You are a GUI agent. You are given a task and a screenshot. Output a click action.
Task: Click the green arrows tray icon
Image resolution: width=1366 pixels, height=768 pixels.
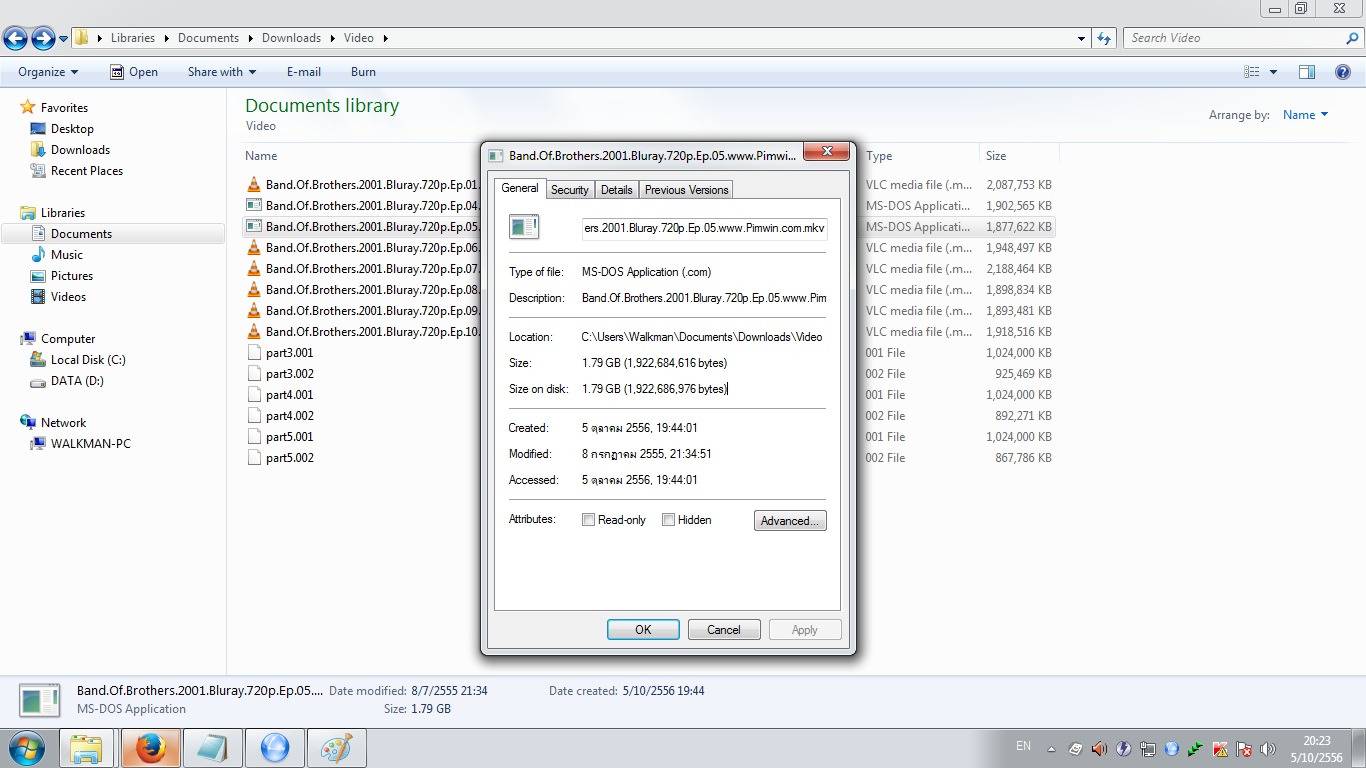[x=1196, y=748]
